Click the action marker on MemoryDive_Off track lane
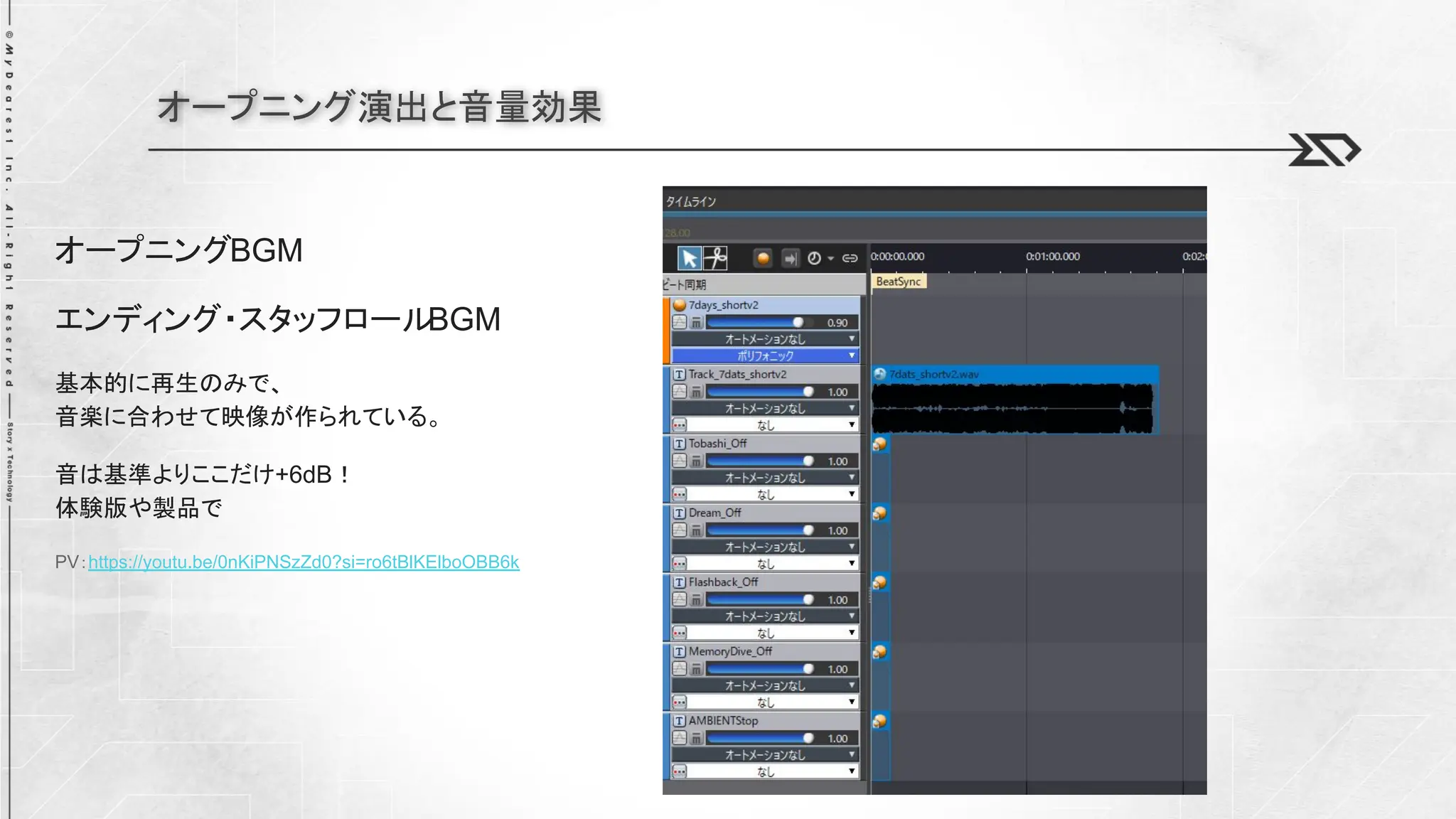Viewport: 1456px width, 819px height. pyautogui.click(x=880, y=652)
